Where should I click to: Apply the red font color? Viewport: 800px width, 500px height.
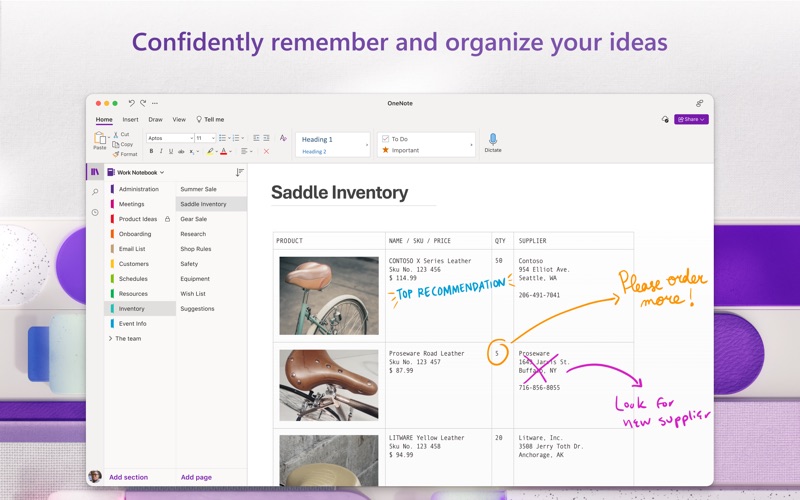click(223, 152)
